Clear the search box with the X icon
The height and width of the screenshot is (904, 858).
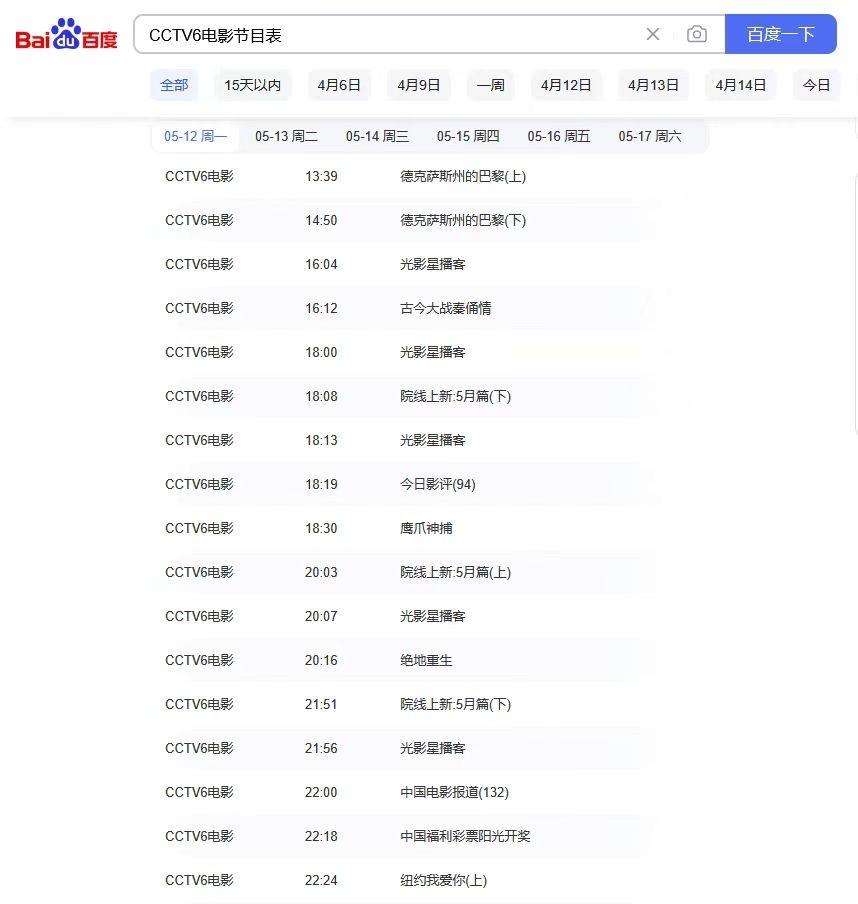[653, 35]
